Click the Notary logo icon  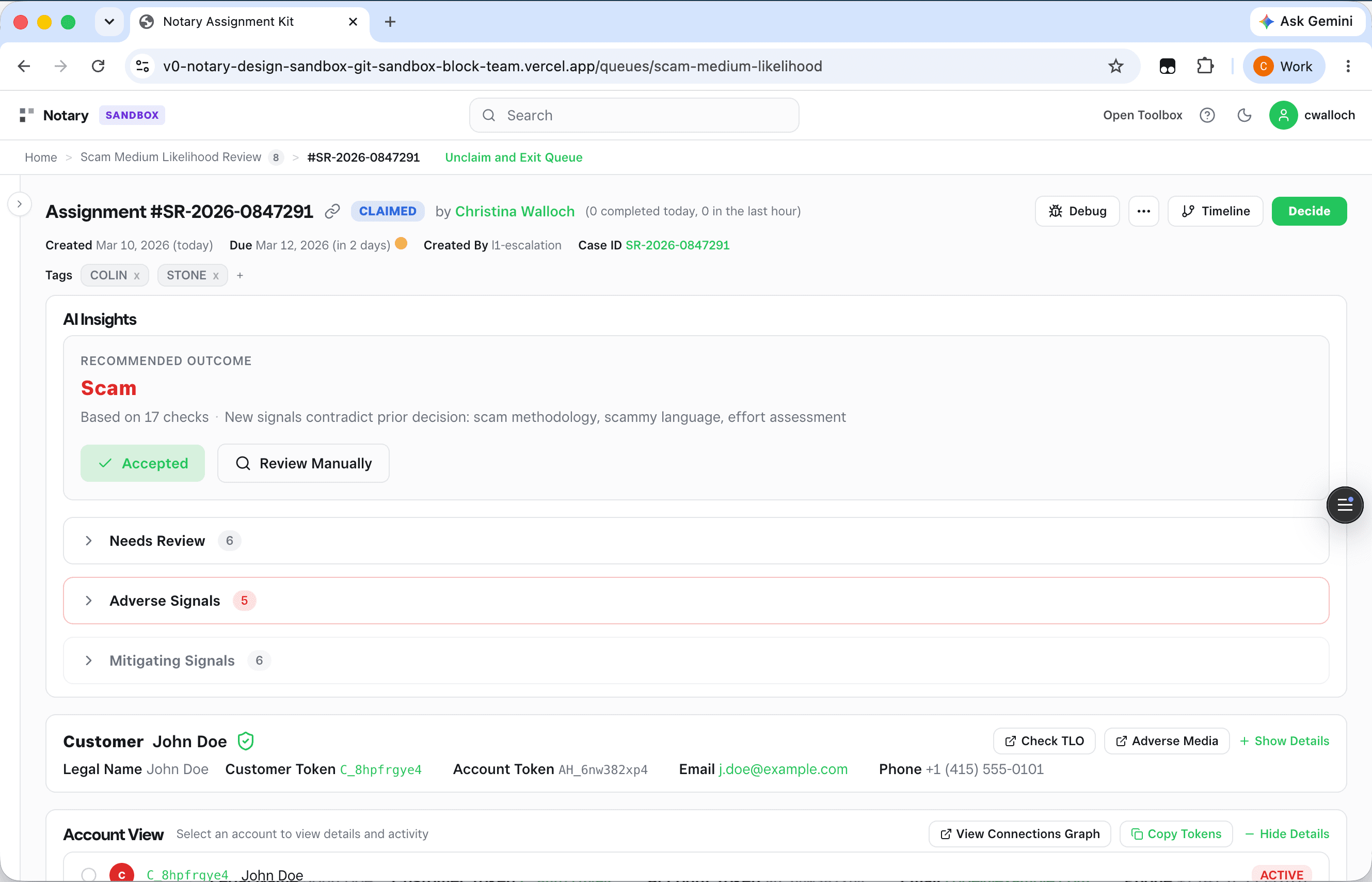26,115
